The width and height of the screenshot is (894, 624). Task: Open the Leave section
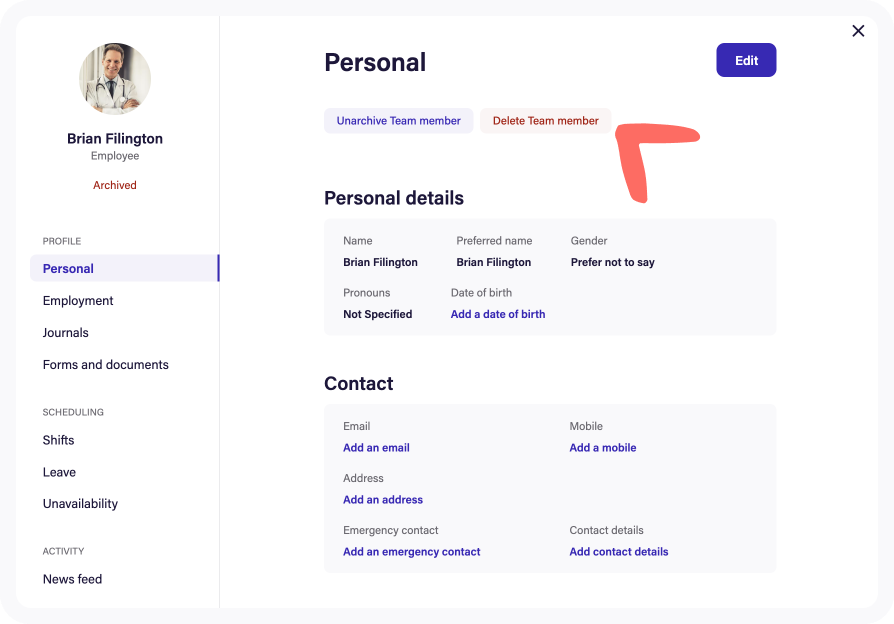pos(57,472)
